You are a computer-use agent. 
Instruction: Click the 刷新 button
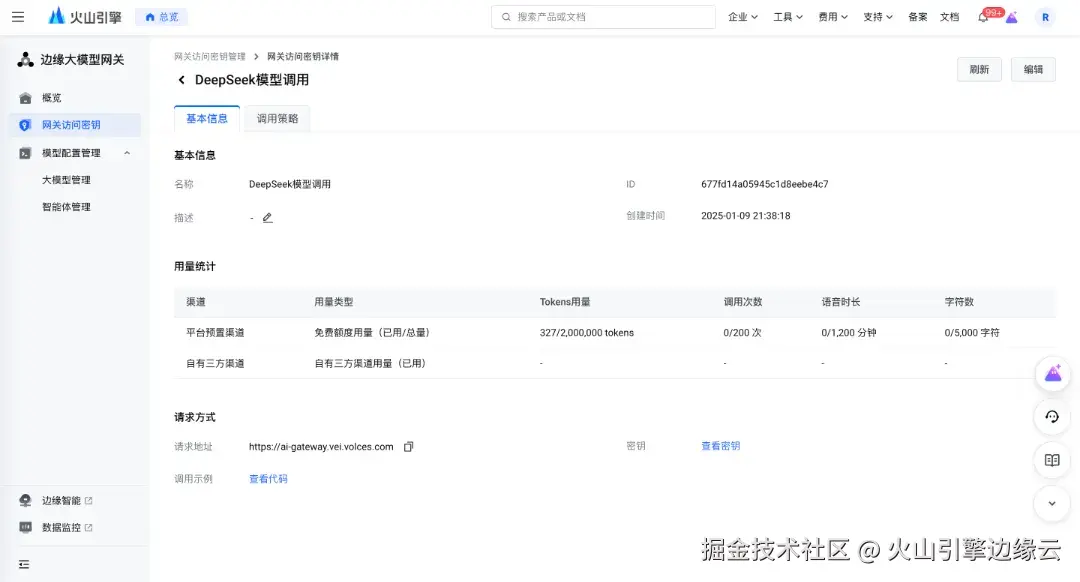coord(979,70)
